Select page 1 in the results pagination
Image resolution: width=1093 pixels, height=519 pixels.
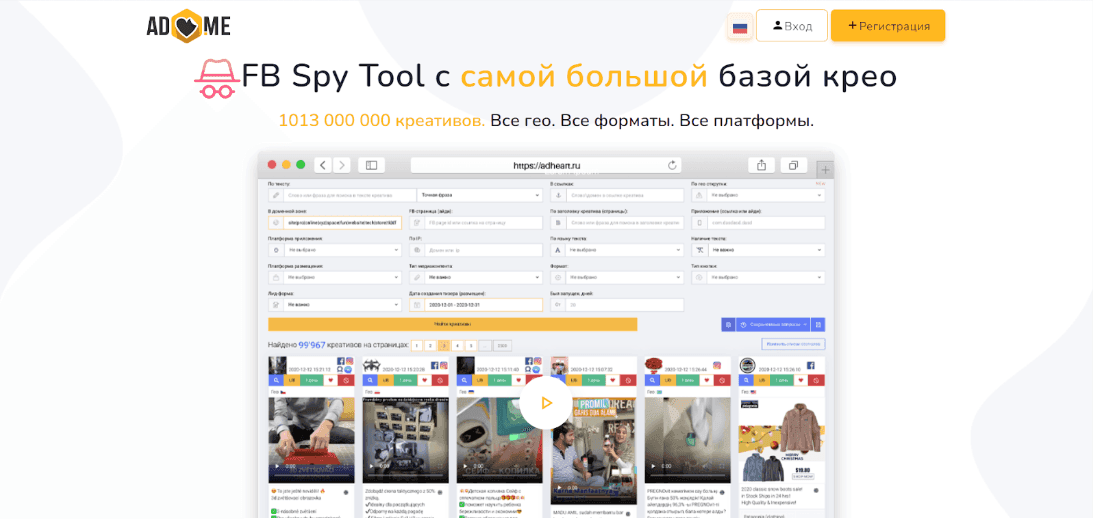[x=417, y=345]
